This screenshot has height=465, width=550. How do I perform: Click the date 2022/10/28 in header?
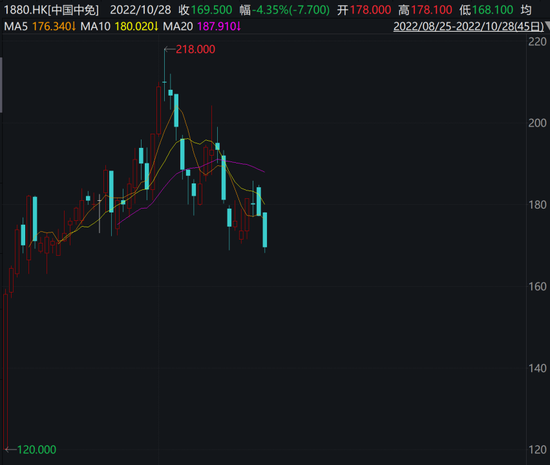140,10
